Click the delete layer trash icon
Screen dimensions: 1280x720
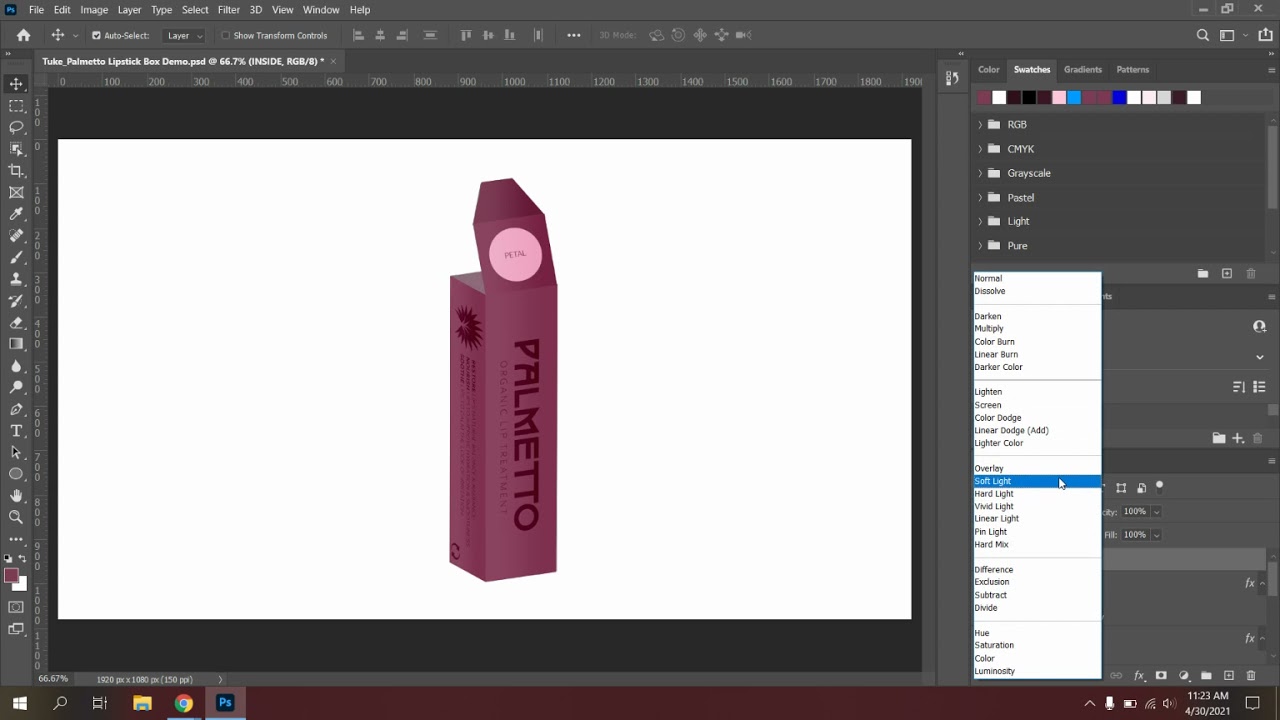[1251, 676]
